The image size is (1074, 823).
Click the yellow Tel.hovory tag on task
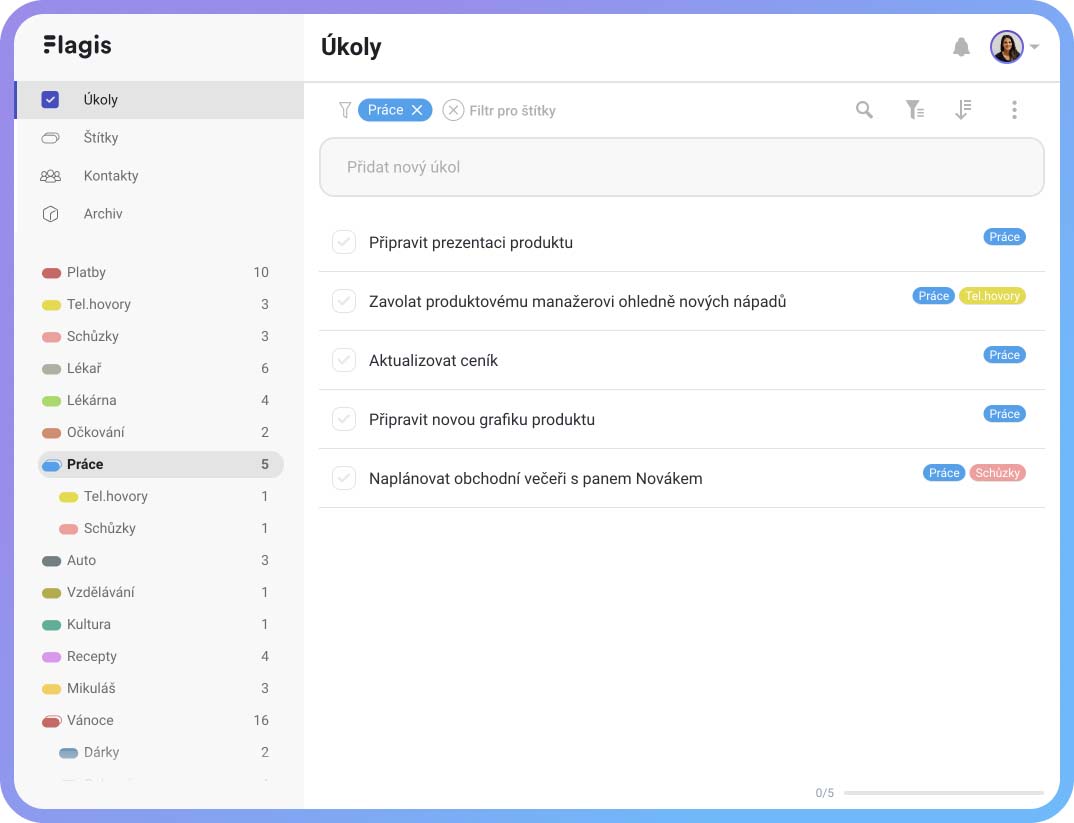[x=992, y=296]
